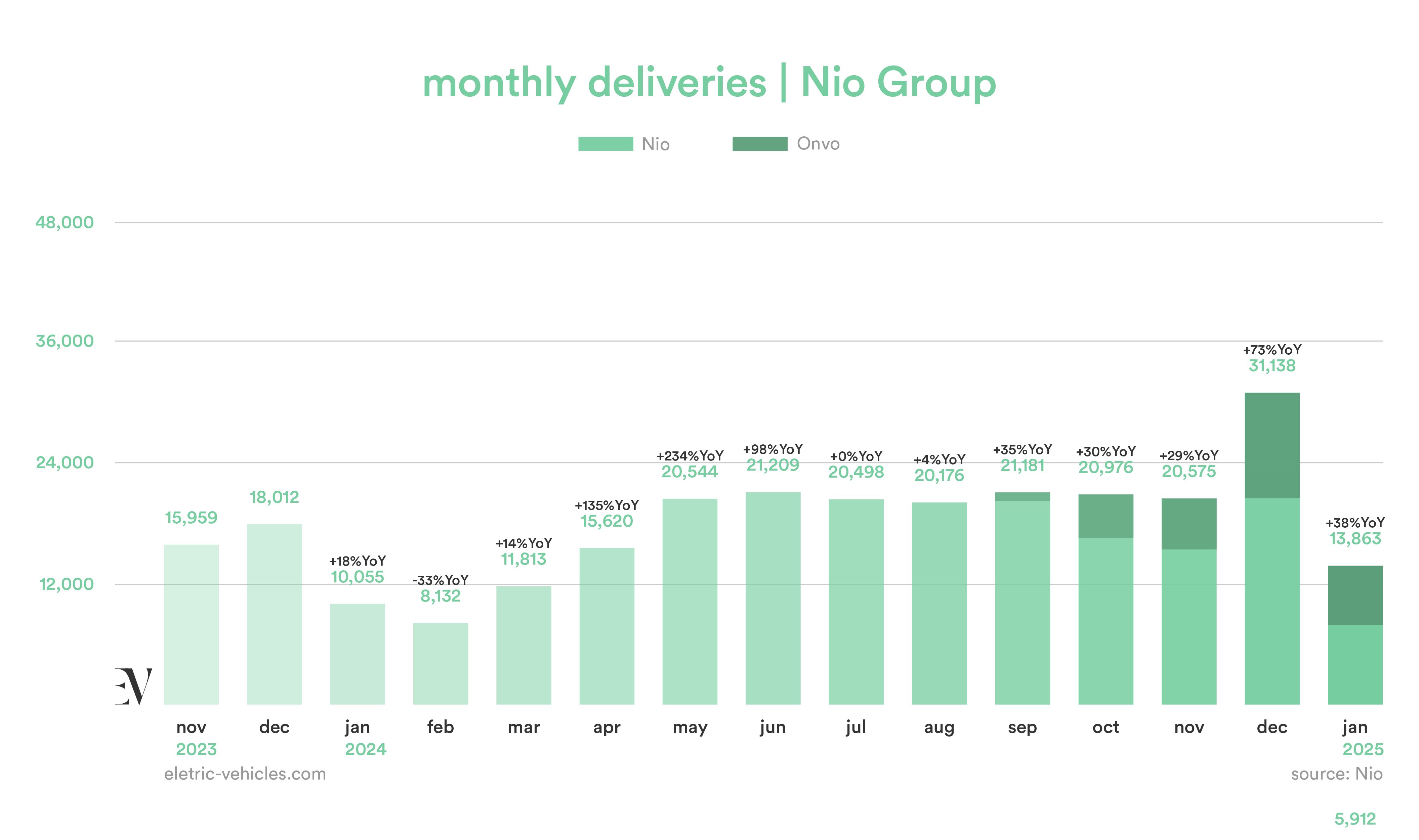Screen dimensions: 1419x840
Task: Click the 24,000 y-axis label
Action: (x=65, y=463)
